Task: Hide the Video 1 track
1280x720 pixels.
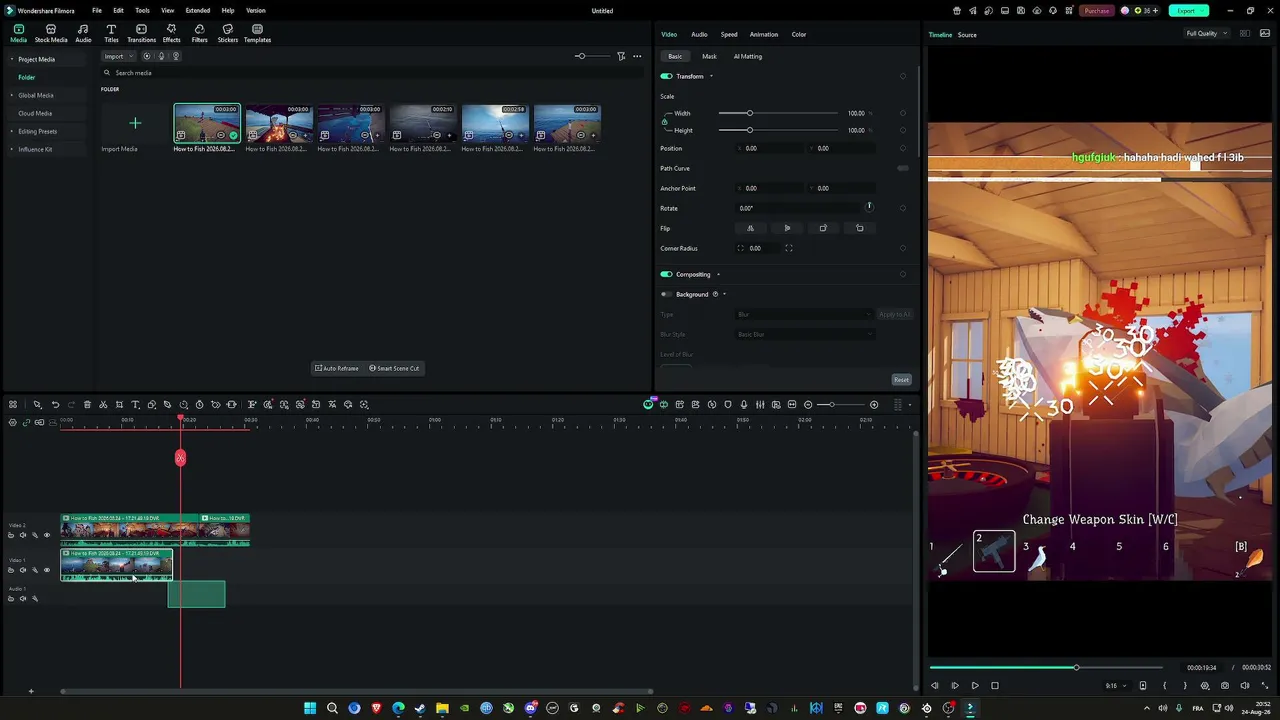Action: point(46,570)
